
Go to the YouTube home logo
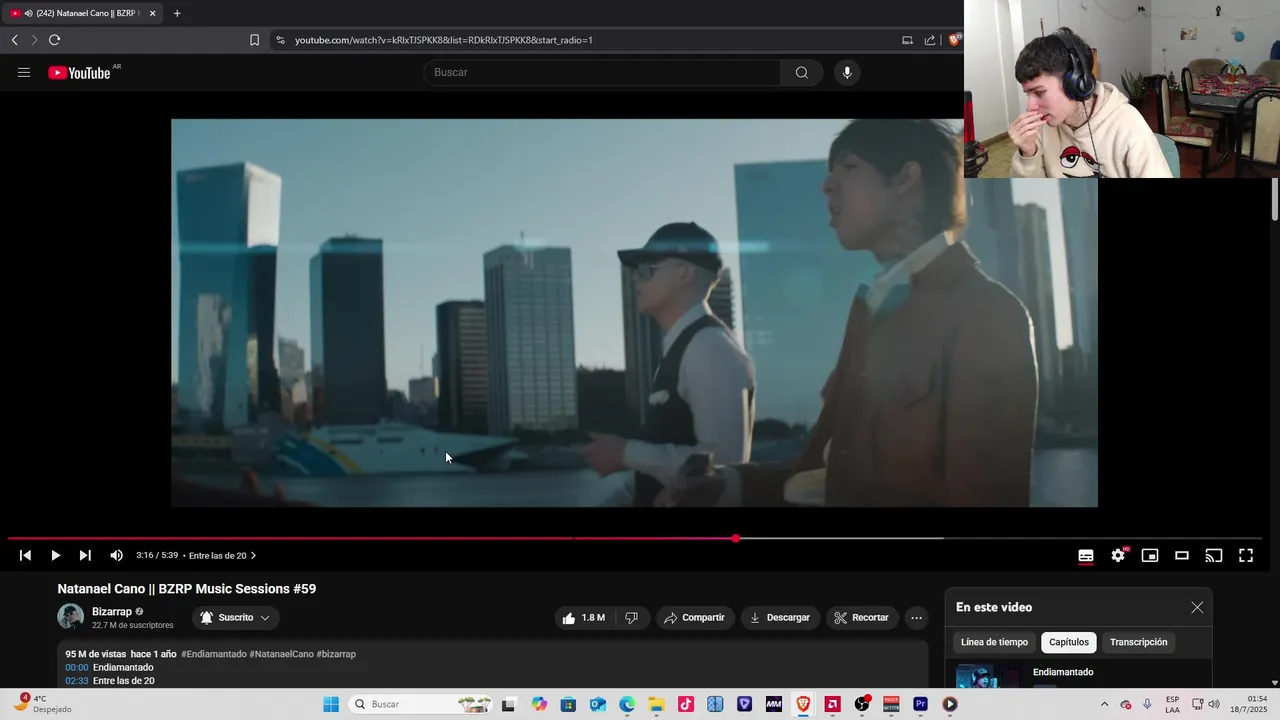click(80, 72)
